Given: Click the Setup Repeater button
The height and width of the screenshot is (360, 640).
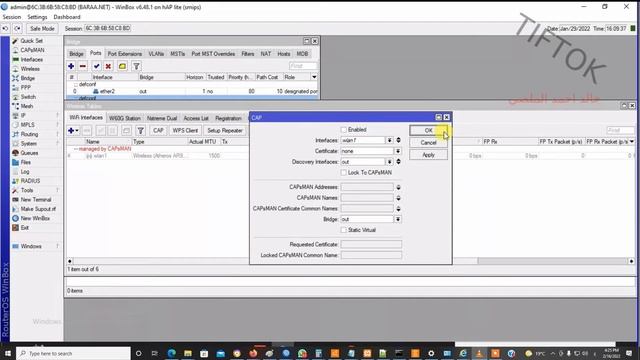Looking at the screenshot, I should pos(224,131).
